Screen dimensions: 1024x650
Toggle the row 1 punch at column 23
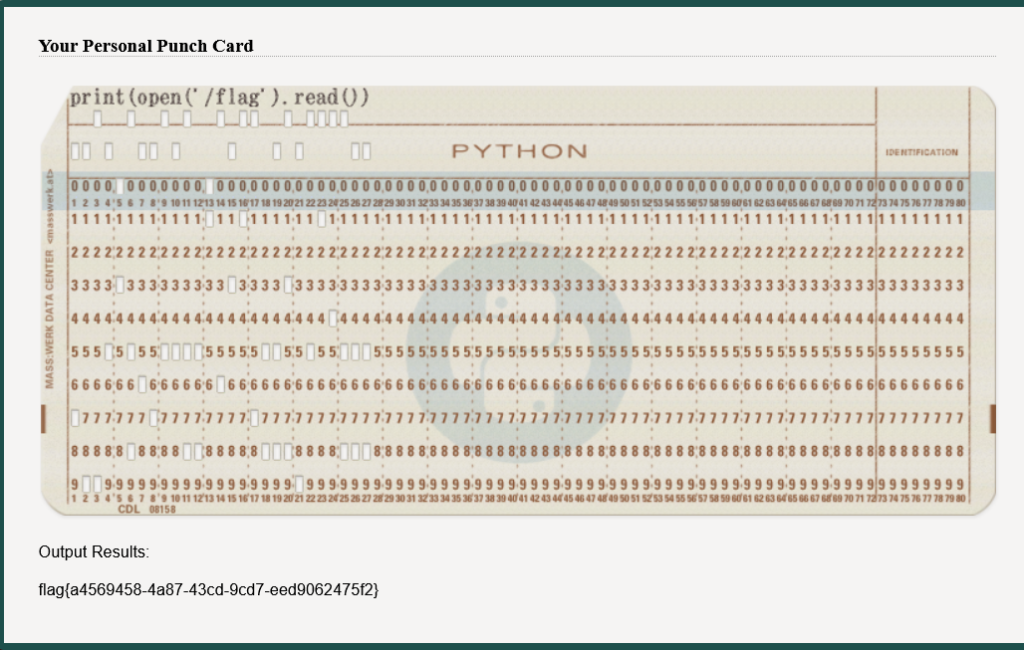click(x=322, y=219)
